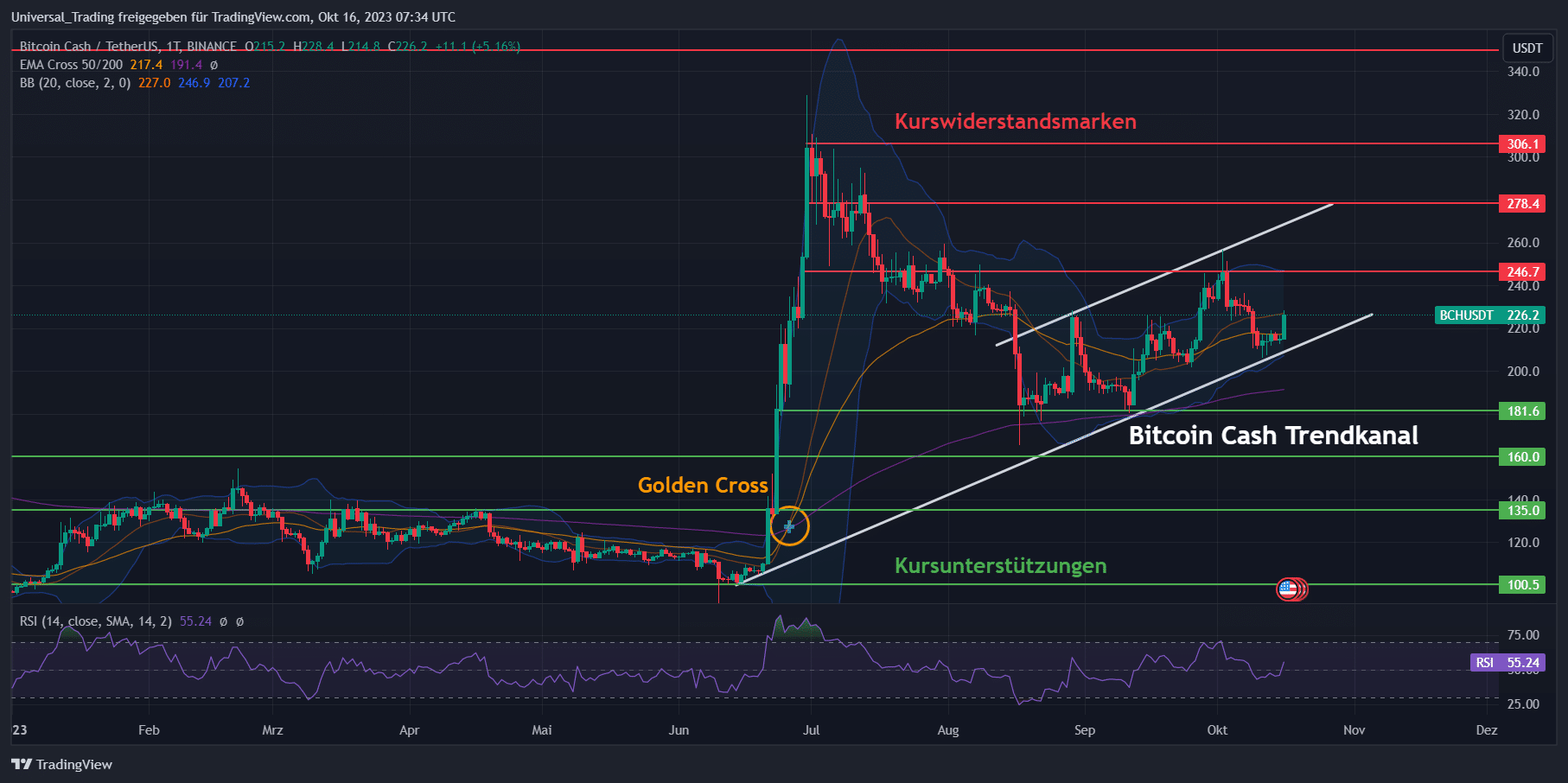The height and width of the screenshot is (783, 1568).
Task: Click the 306.1 resistance price label
Action: [1522, 144]
